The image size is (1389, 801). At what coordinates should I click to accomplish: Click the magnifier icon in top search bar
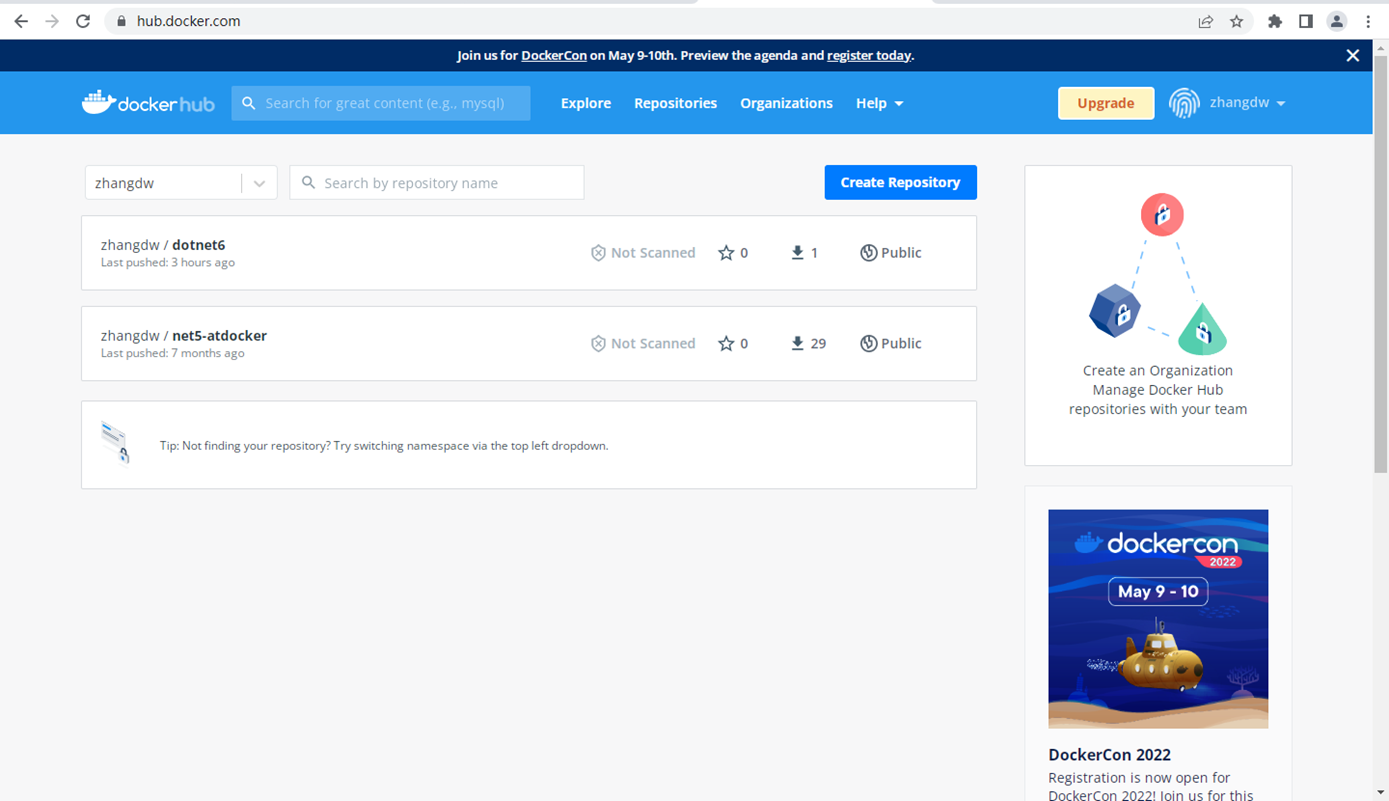pyautogui.click(x=249, y=103)
